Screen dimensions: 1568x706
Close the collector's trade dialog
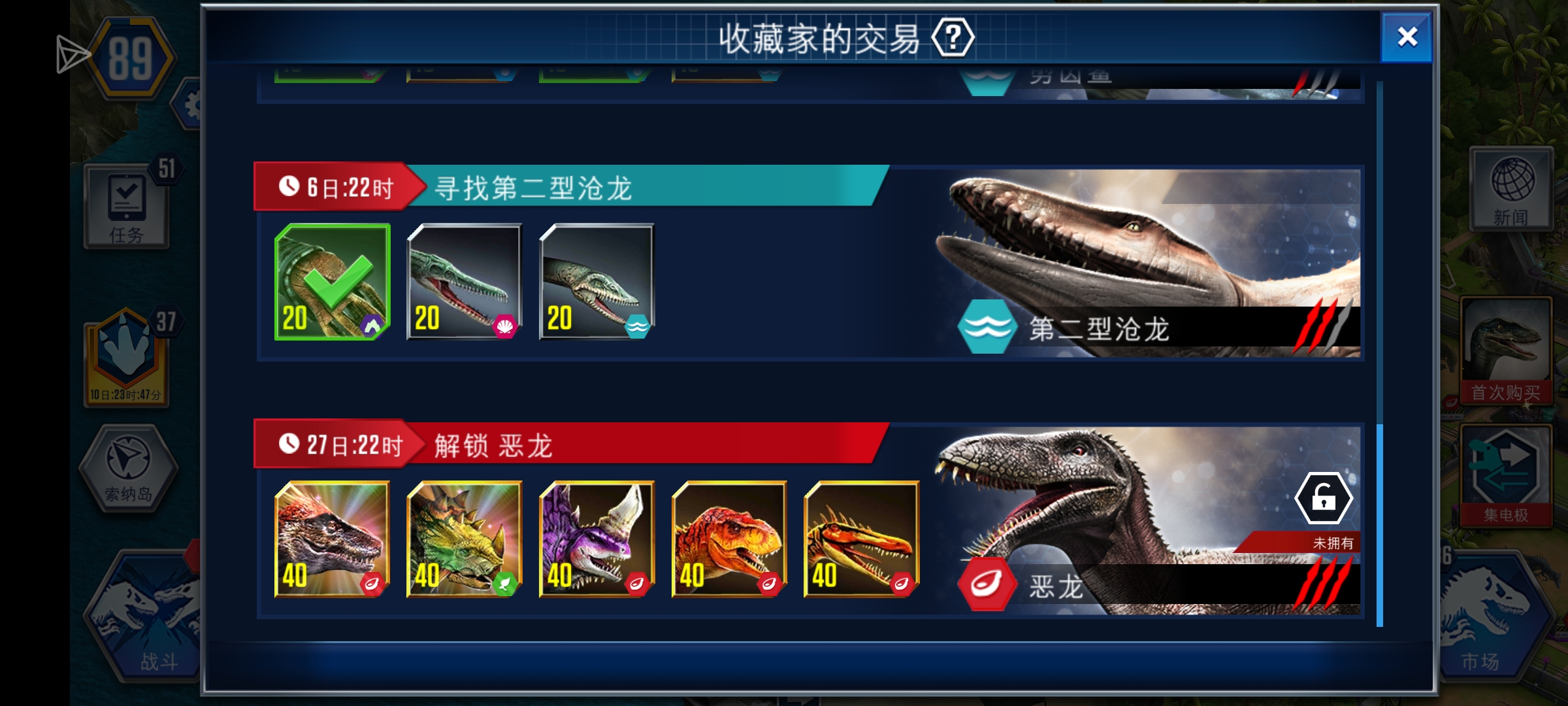[1406, 37]
